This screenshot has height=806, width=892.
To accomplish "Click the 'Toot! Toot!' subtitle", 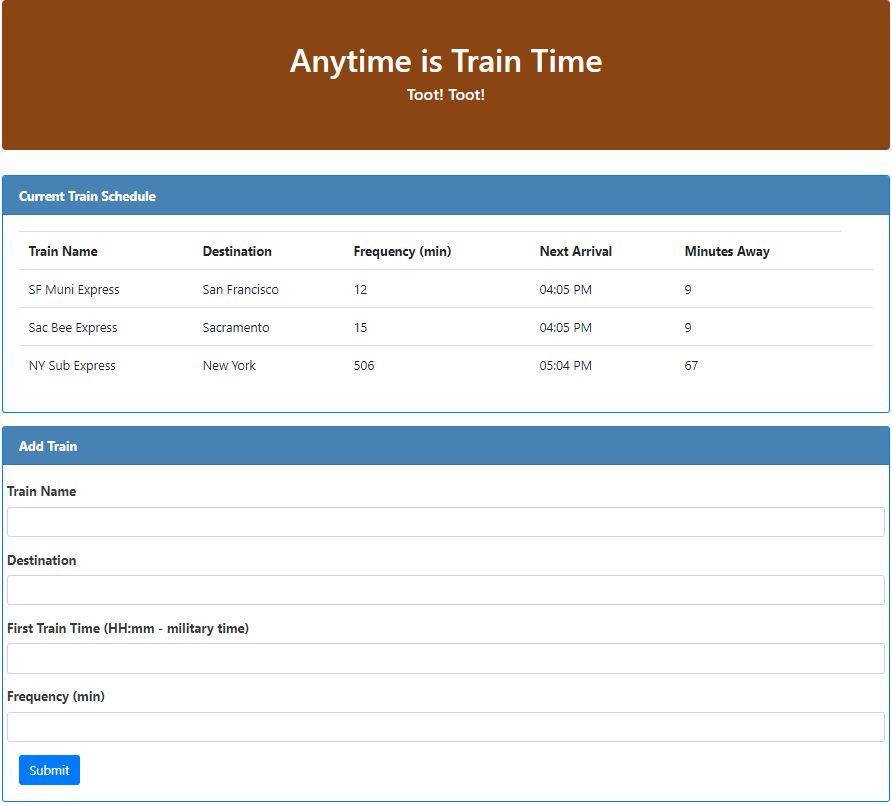I will tap(445, 94).
